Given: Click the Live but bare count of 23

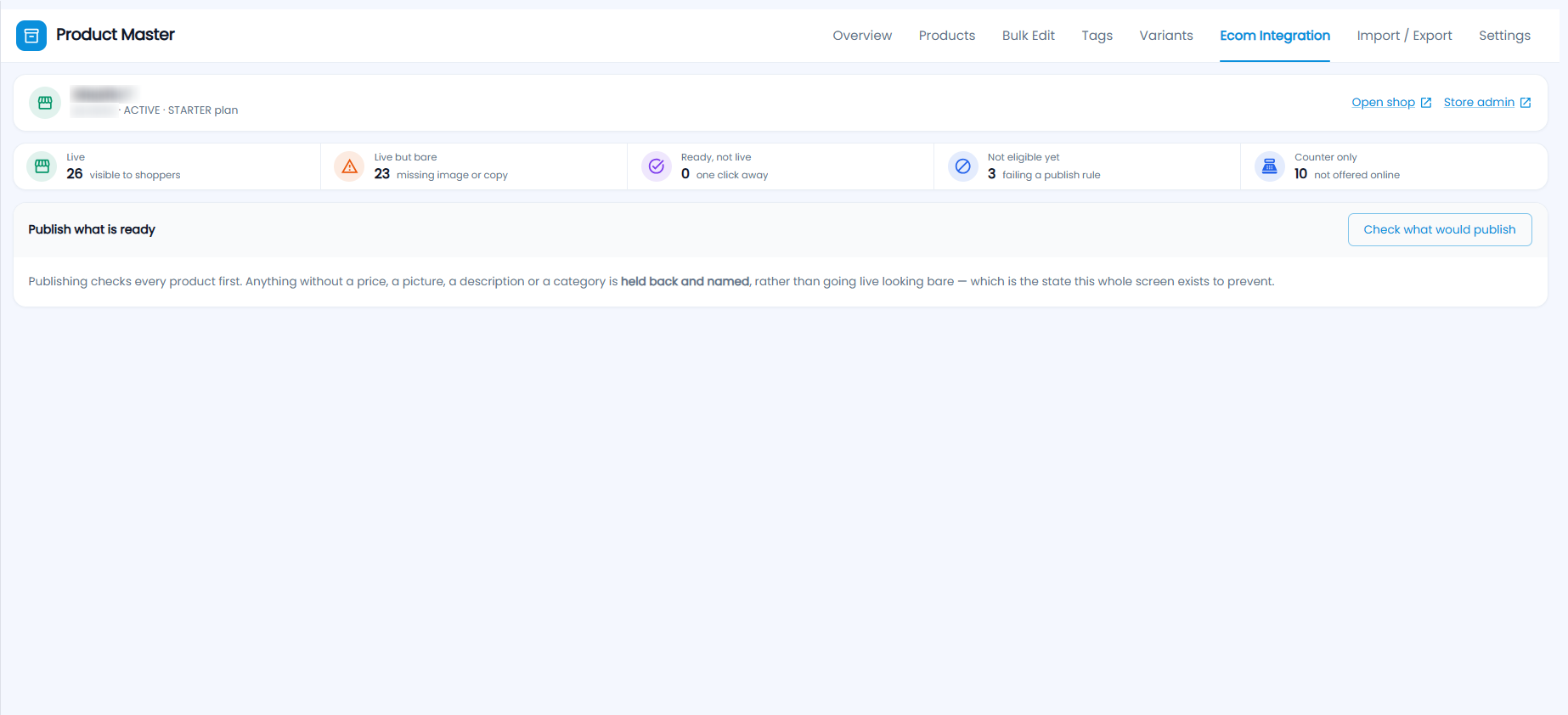Looking at the screenshot, I should tap(382, 174).
